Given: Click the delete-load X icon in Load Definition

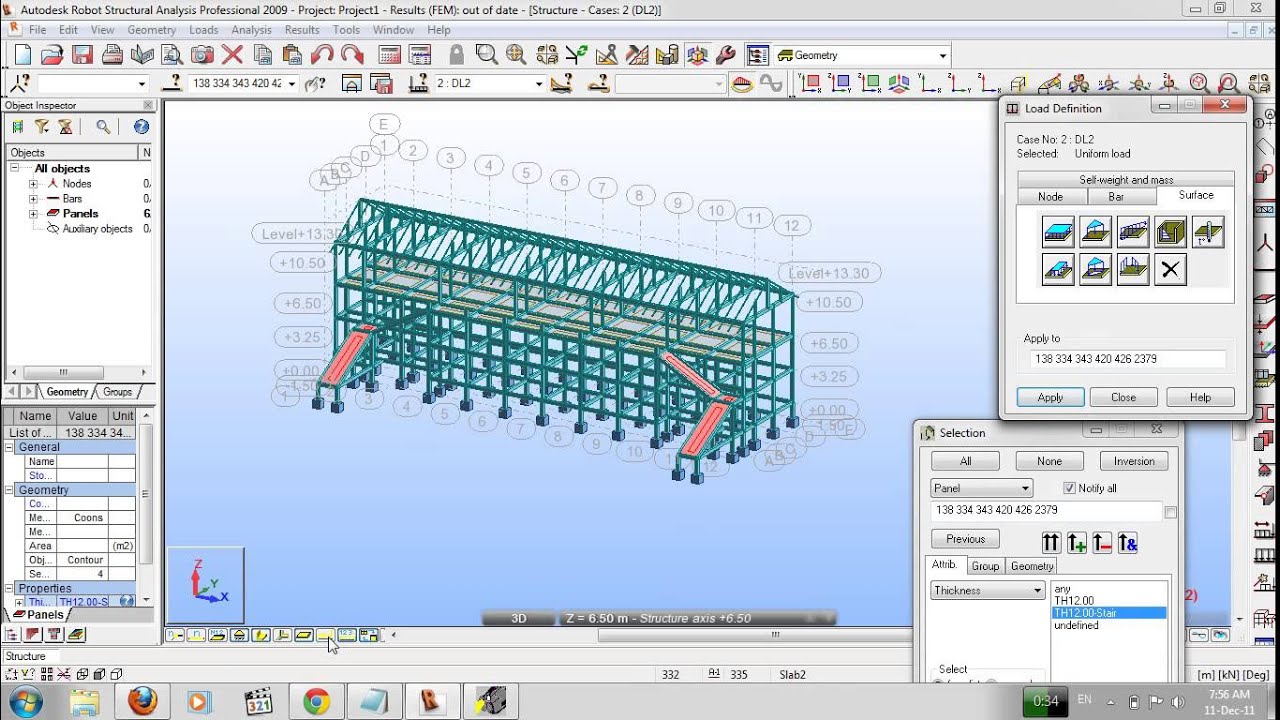Looking at the screenshot, I should point(1170,270).
